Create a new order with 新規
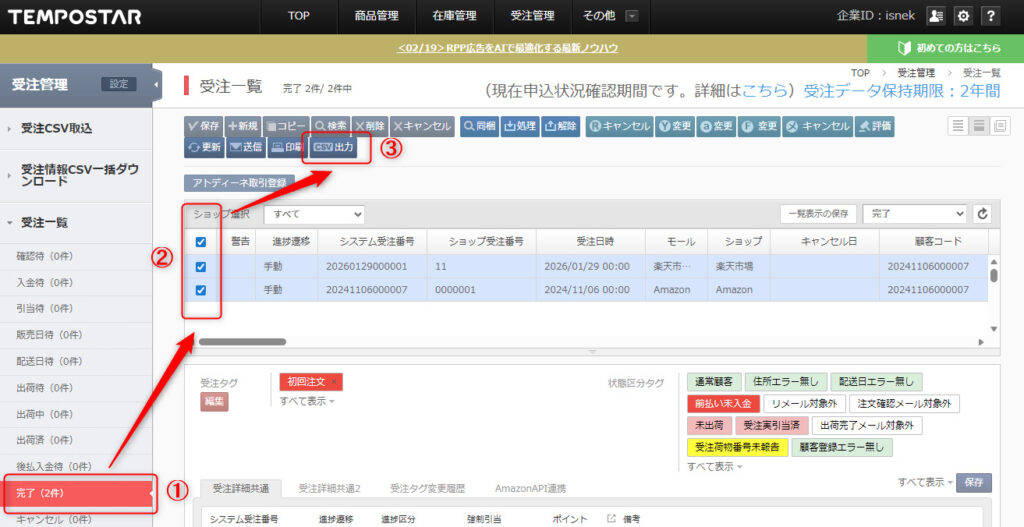The width and height of the screenshot is (1024, 527). tap(243, 127)
